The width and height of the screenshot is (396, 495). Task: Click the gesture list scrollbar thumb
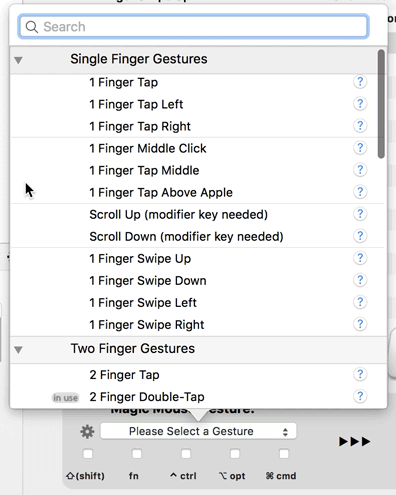click(381, 104)
